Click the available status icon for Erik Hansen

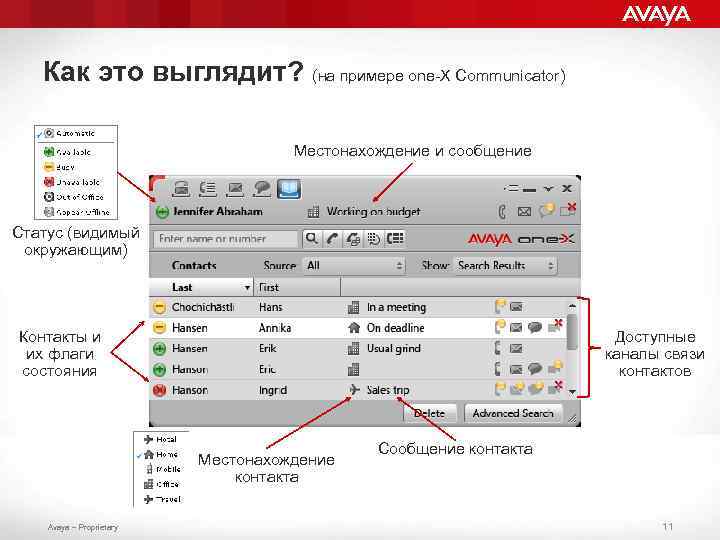pos(159,349)
